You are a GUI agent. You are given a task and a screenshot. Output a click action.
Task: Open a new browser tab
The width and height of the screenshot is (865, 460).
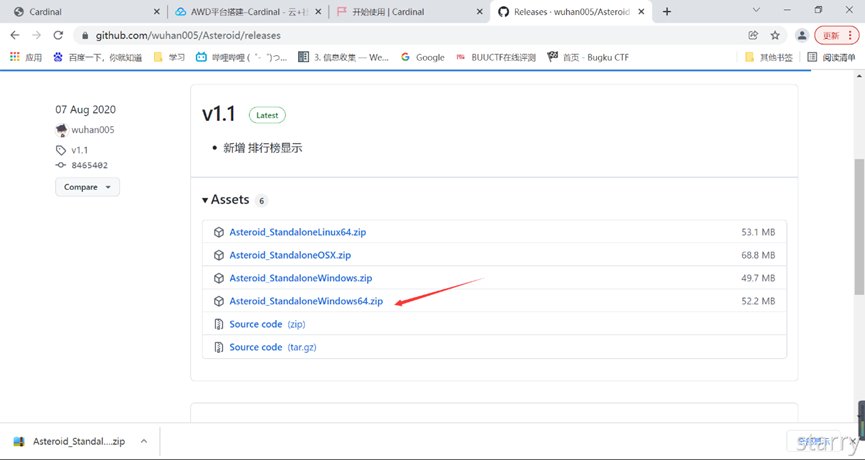click(667, 12)
